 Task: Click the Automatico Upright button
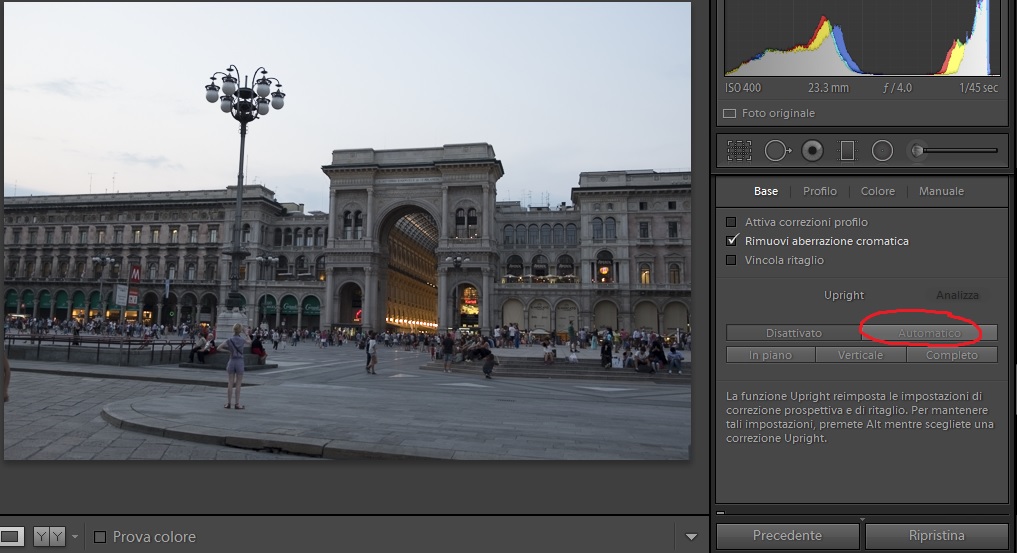click(929, 333)
